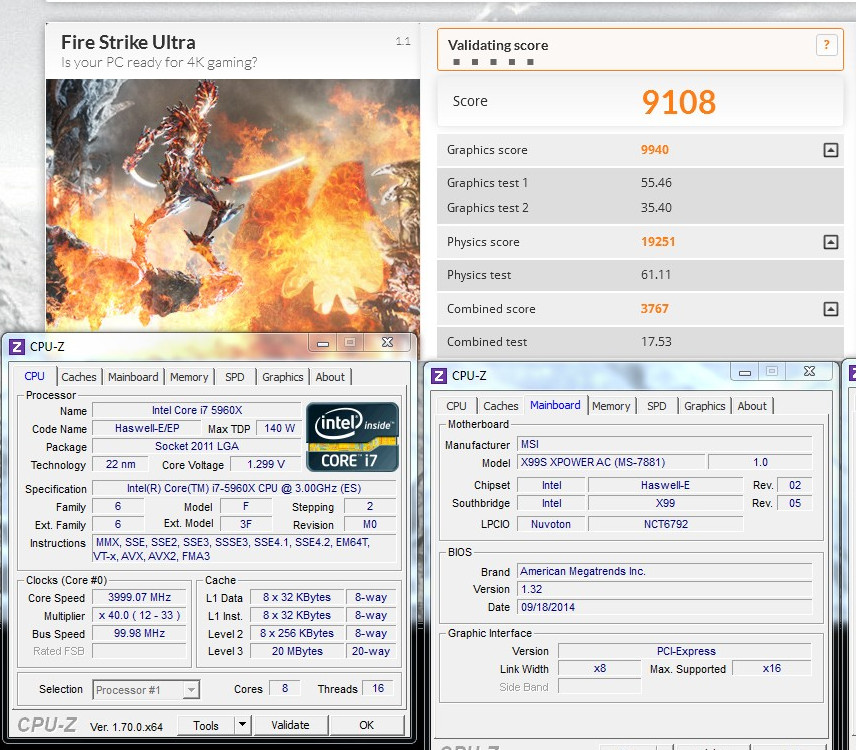Click the CPU-Z icon in left window title
The width and height of the screenshot is (856, 750).
tap(17, 347)
